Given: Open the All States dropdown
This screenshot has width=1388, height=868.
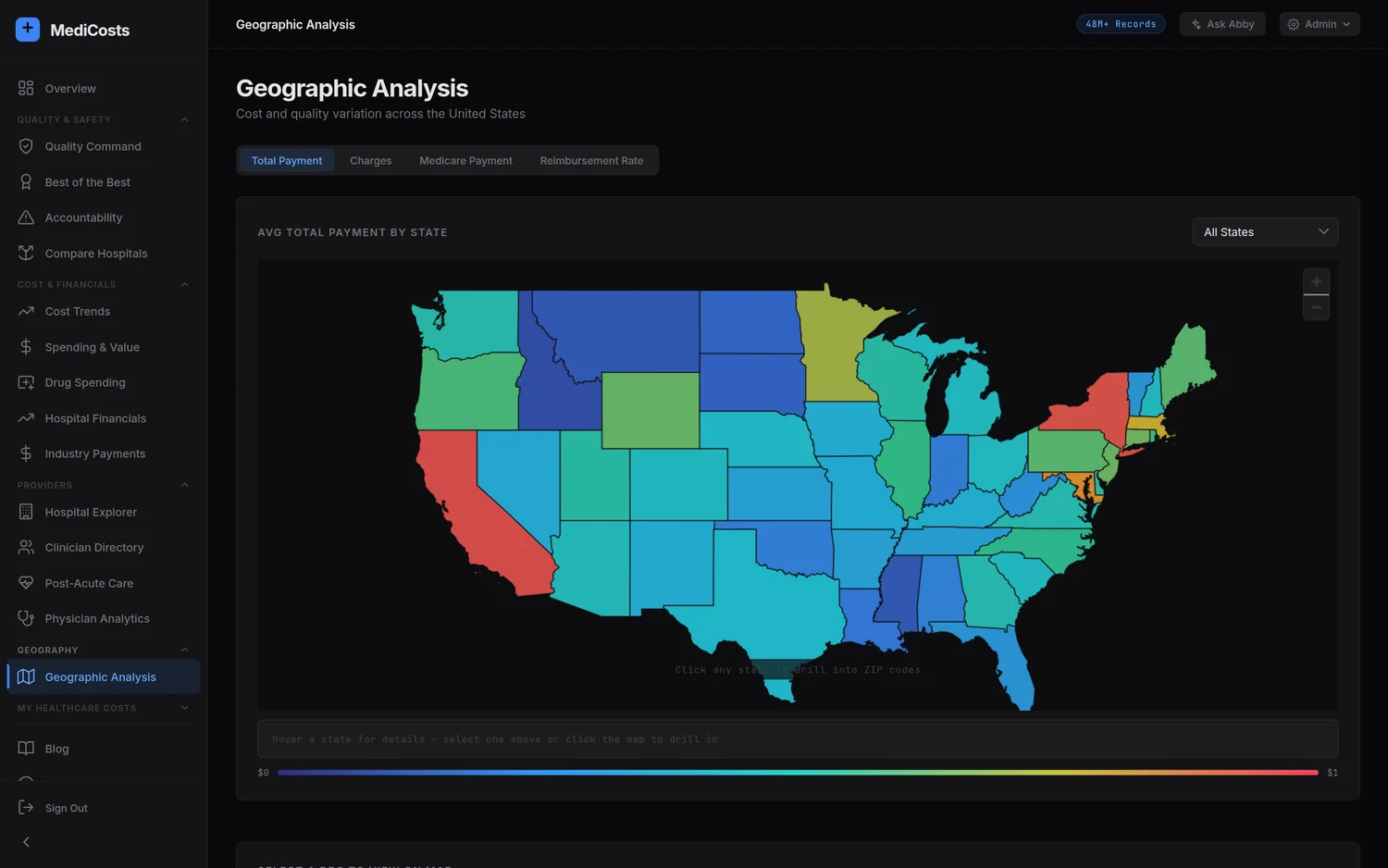Looking at the screenshot, I should [x=1265, y=231].
